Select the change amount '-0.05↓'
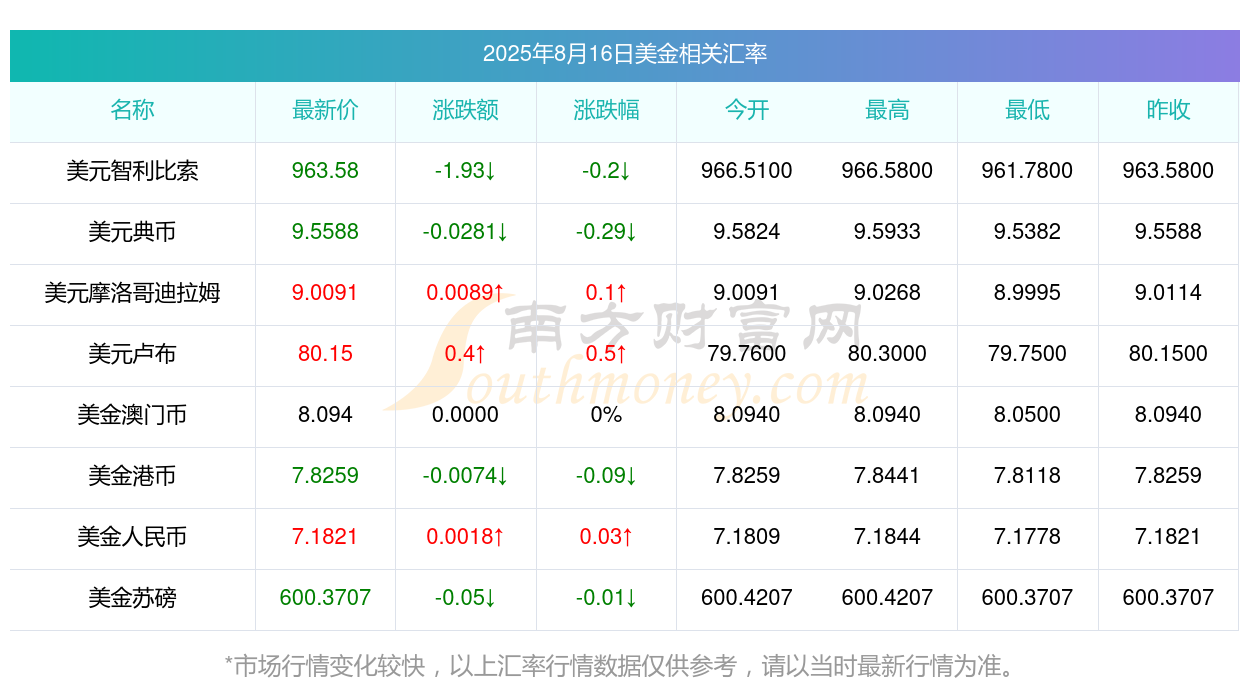The height and width of the screenshot is (698, 1250). click(466, 598)
